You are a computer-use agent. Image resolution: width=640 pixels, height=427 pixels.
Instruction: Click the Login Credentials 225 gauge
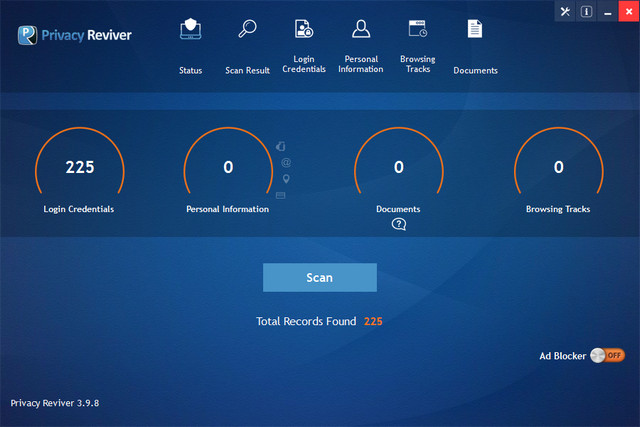[79, 168]
